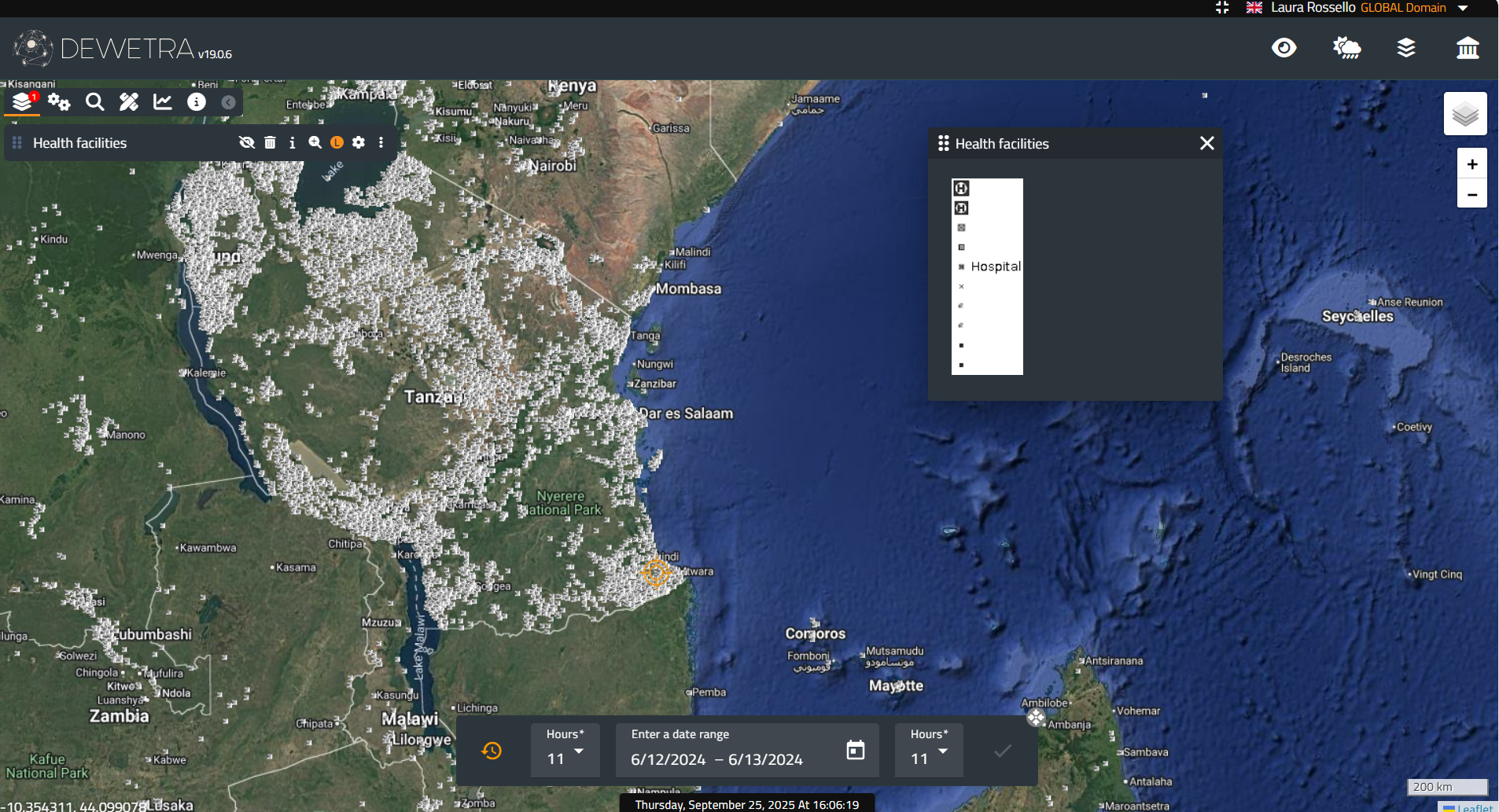Viewport: 1499px width, 812px height.
Task: Open Health facilities layer settings gear
Action: [359, 142]
